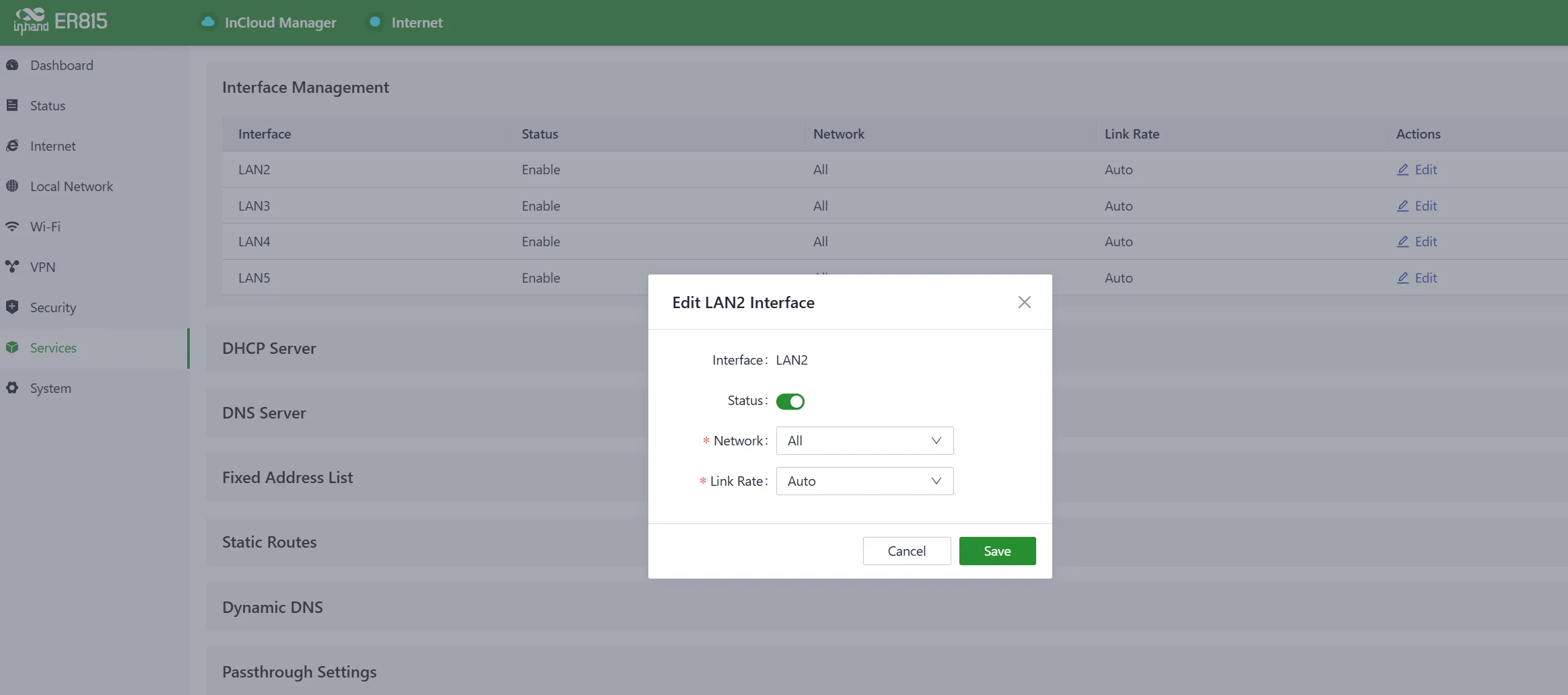Click the All network cell for LAN3

tap(820, 206)
